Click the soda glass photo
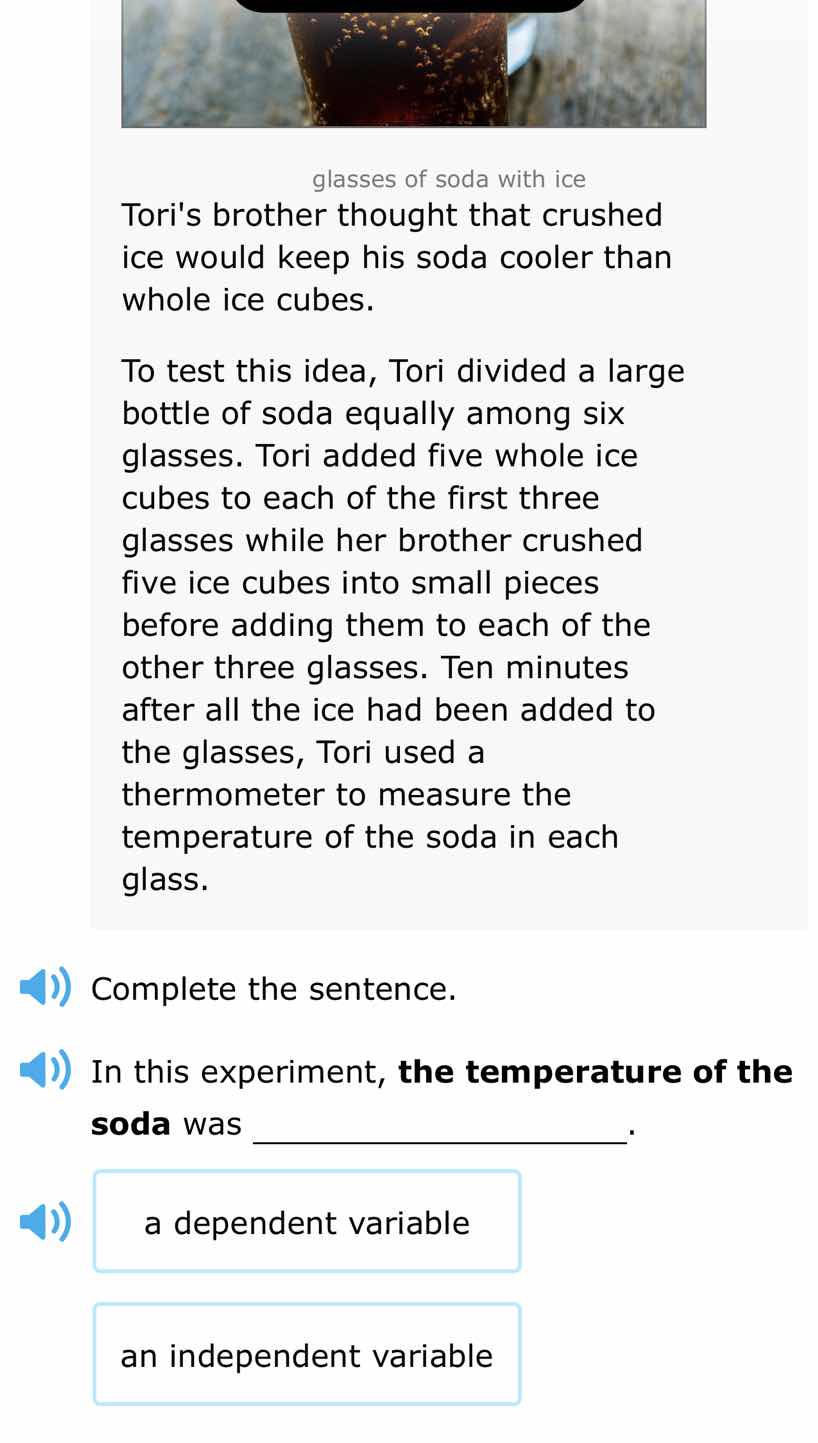 [x=414, y=63]
